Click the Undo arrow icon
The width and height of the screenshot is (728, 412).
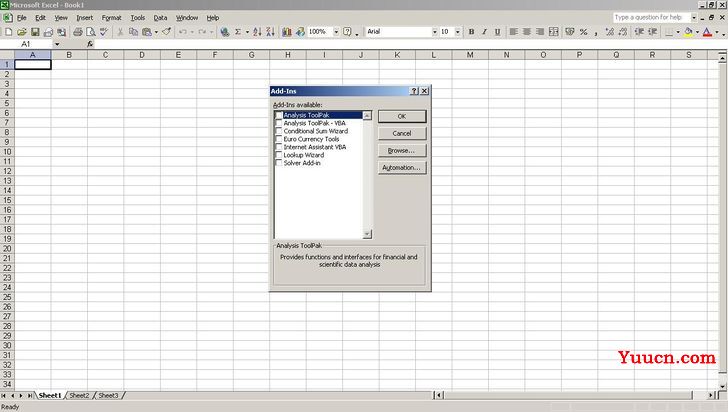[x=182, y=32]
